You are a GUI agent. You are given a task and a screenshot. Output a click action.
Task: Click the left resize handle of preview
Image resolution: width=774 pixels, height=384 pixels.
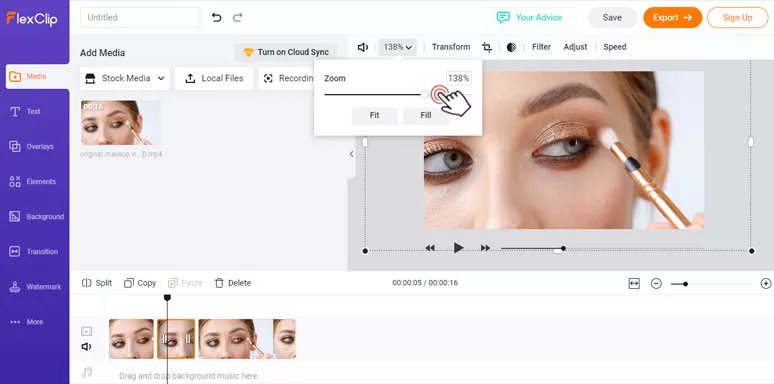coord(365,142)
